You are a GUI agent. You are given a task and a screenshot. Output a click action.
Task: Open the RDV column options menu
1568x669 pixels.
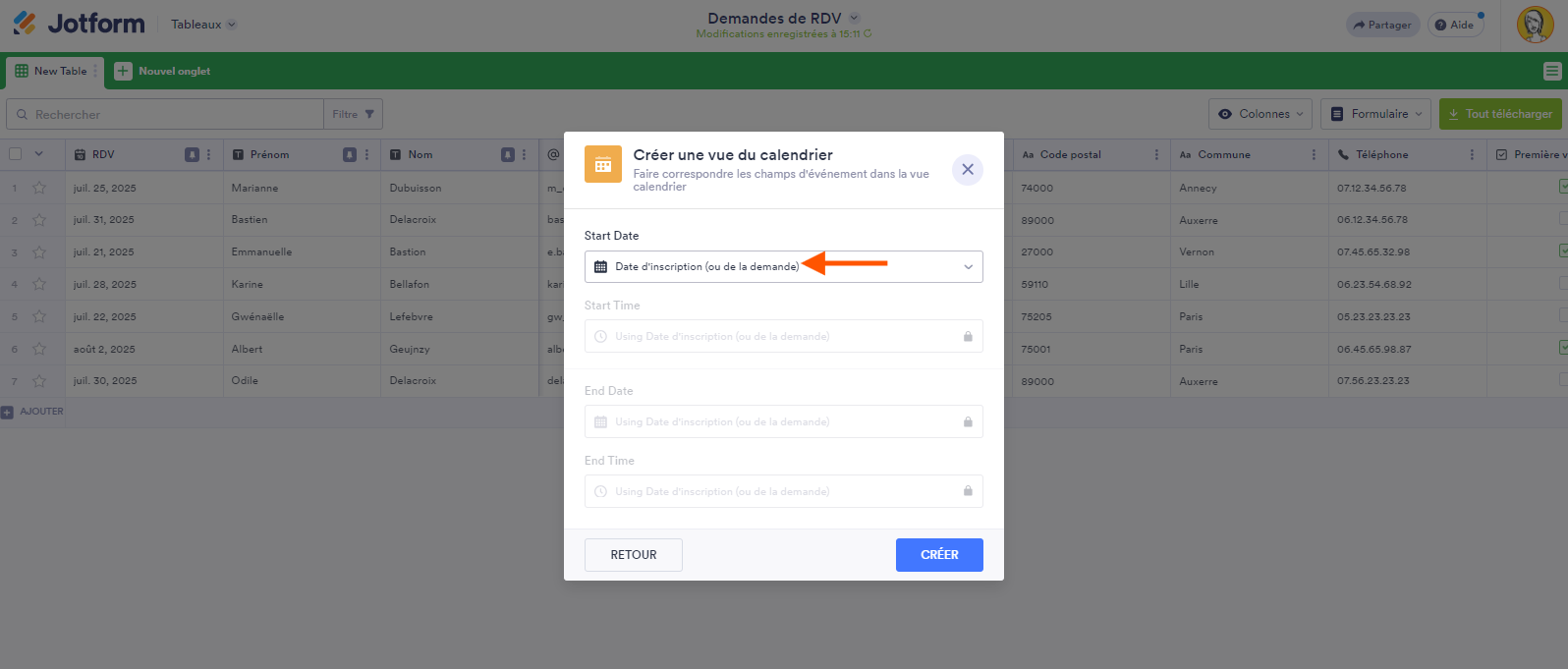coord(208,154)
